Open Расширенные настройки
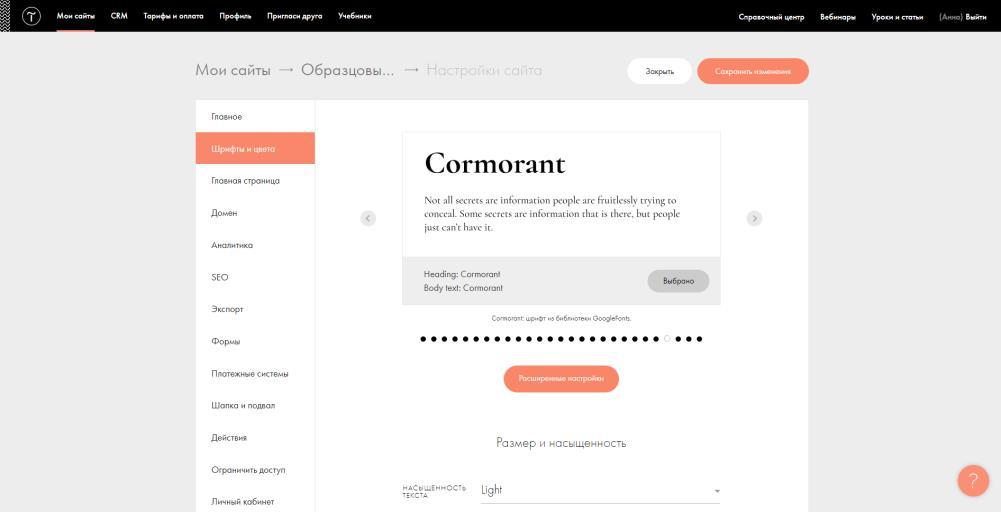The height and width of the screenshot is (512, 1001). 561,379
